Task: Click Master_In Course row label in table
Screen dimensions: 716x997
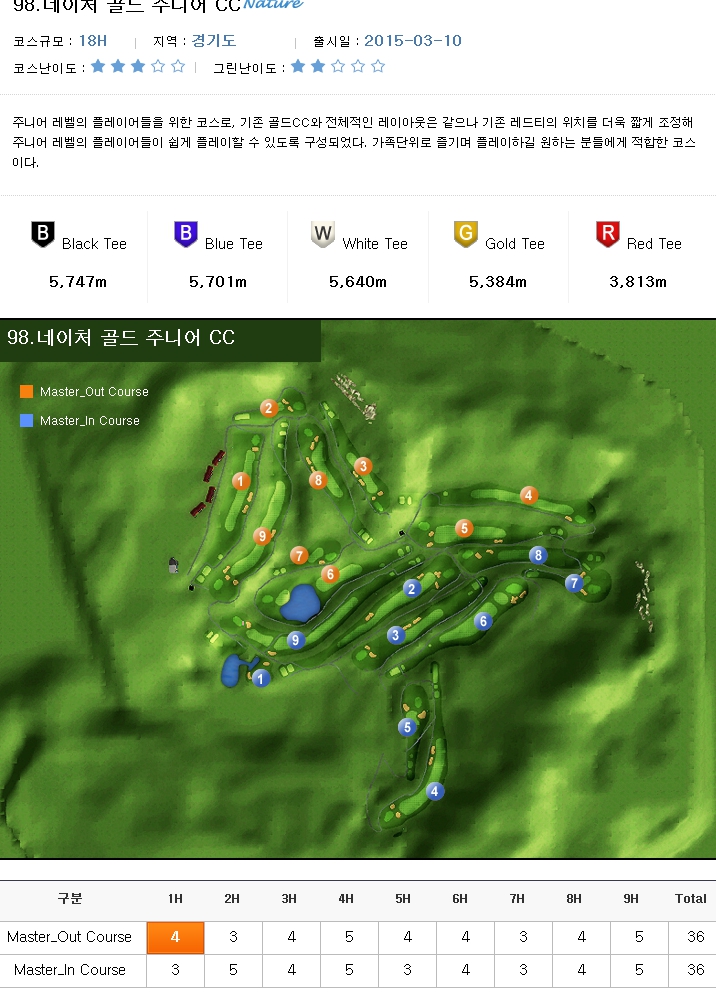Action: pos(69,970)
